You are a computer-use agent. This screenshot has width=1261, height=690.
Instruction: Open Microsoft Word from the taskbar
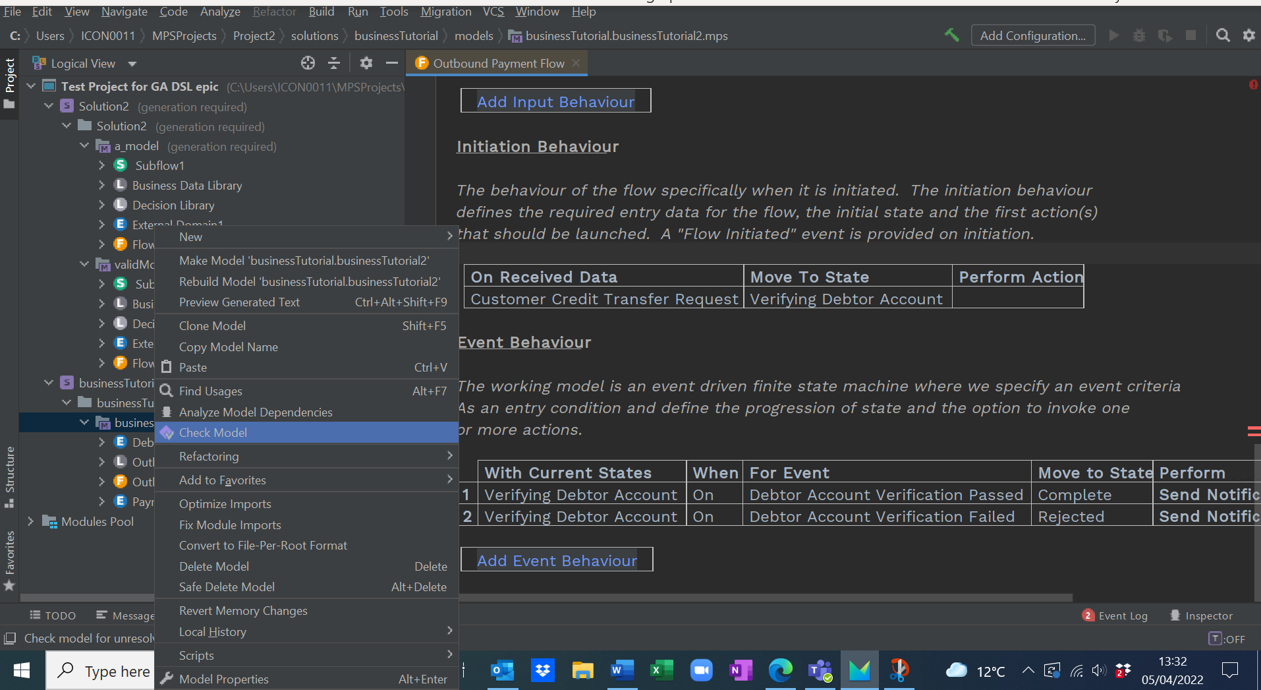pyautogui.click(x=621, y=670)
